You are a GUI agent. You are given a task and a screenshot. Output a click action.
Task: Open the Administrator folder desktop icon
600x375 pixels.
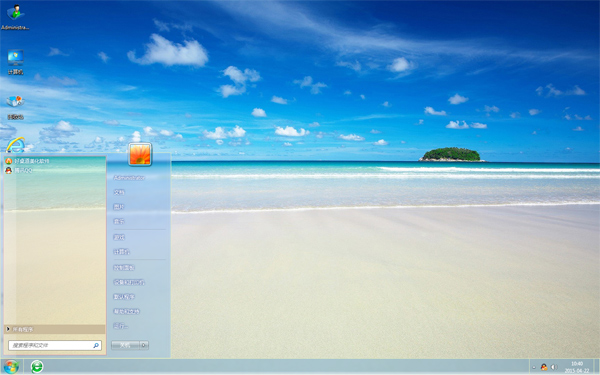point(15,17)
